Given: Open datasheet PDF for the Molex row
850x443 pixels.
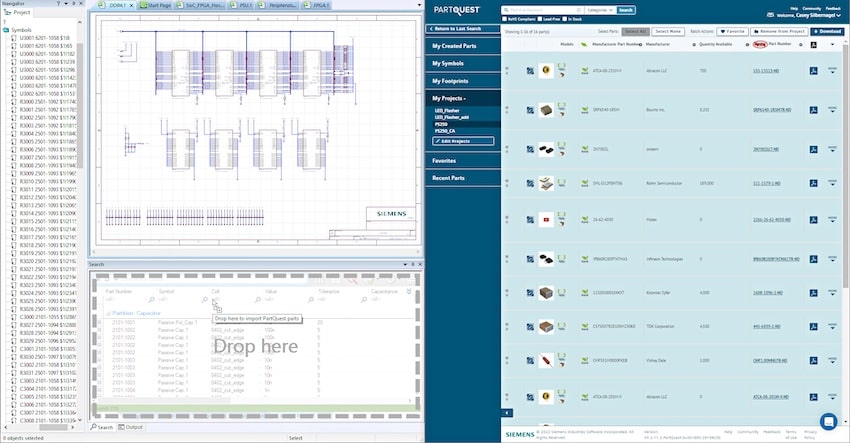Looking at the screenshot, I should (x=813, y=220).
